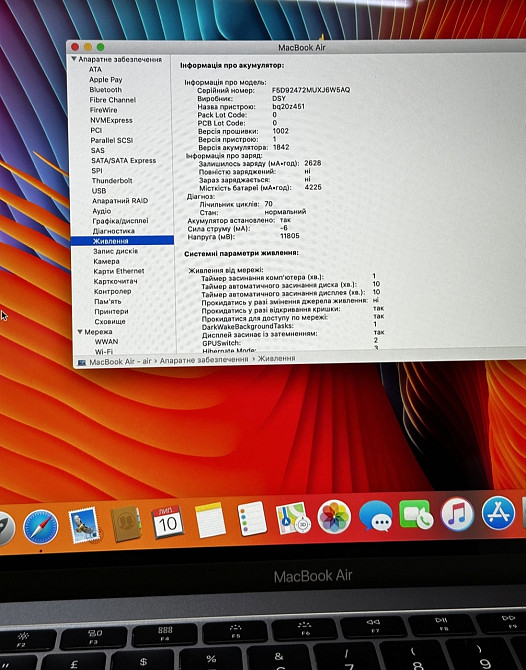Open the Notes app in Dock

point(210,520)
